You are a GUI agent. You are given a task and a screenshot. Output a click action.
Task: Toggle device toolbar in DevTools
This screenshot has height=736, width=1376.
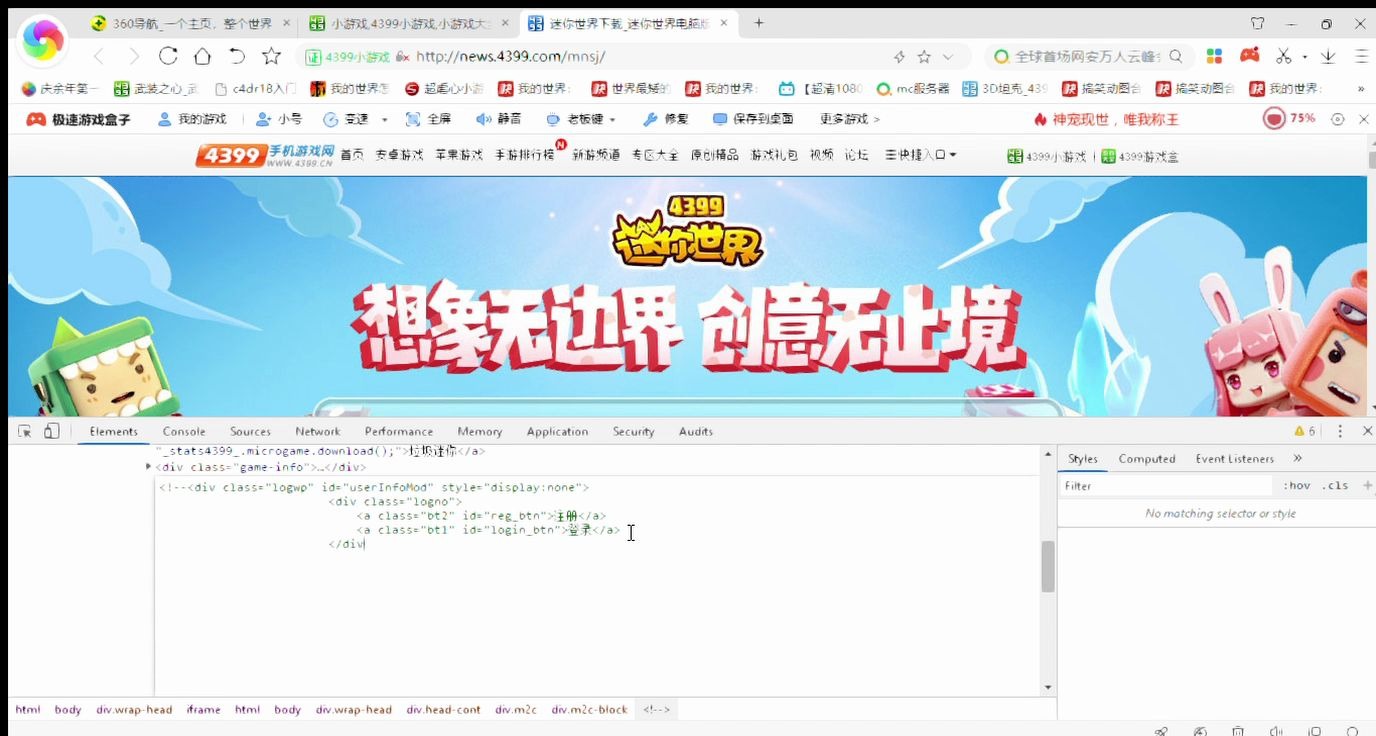click(51, 431)
